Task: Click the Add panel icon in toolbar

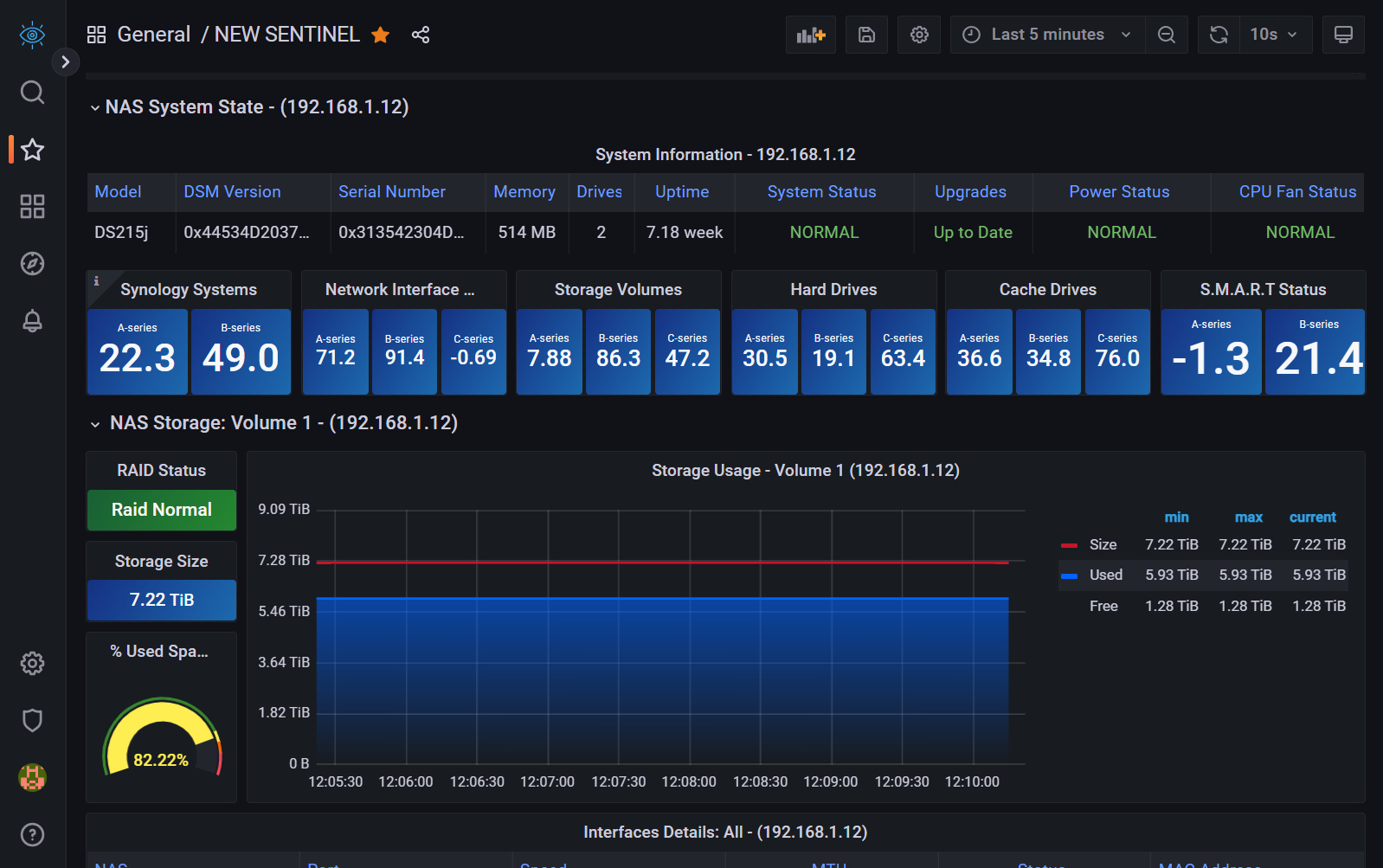Action: click(x=810, y=35)
